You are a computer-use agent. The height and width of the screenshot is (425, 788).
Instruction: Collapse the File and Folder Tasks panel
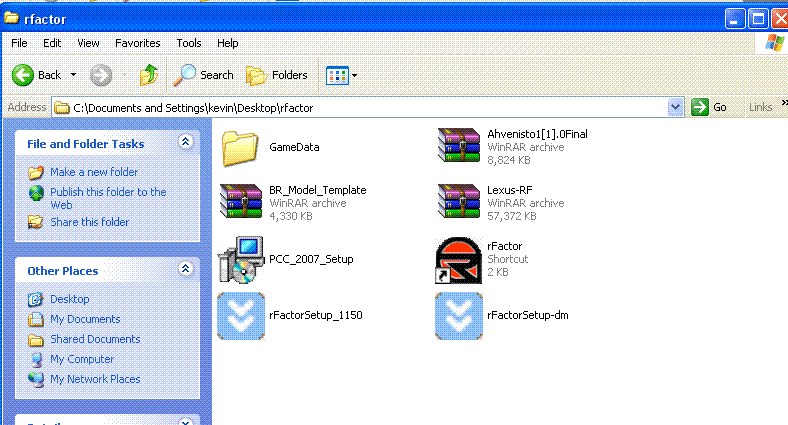coord(185,142)
